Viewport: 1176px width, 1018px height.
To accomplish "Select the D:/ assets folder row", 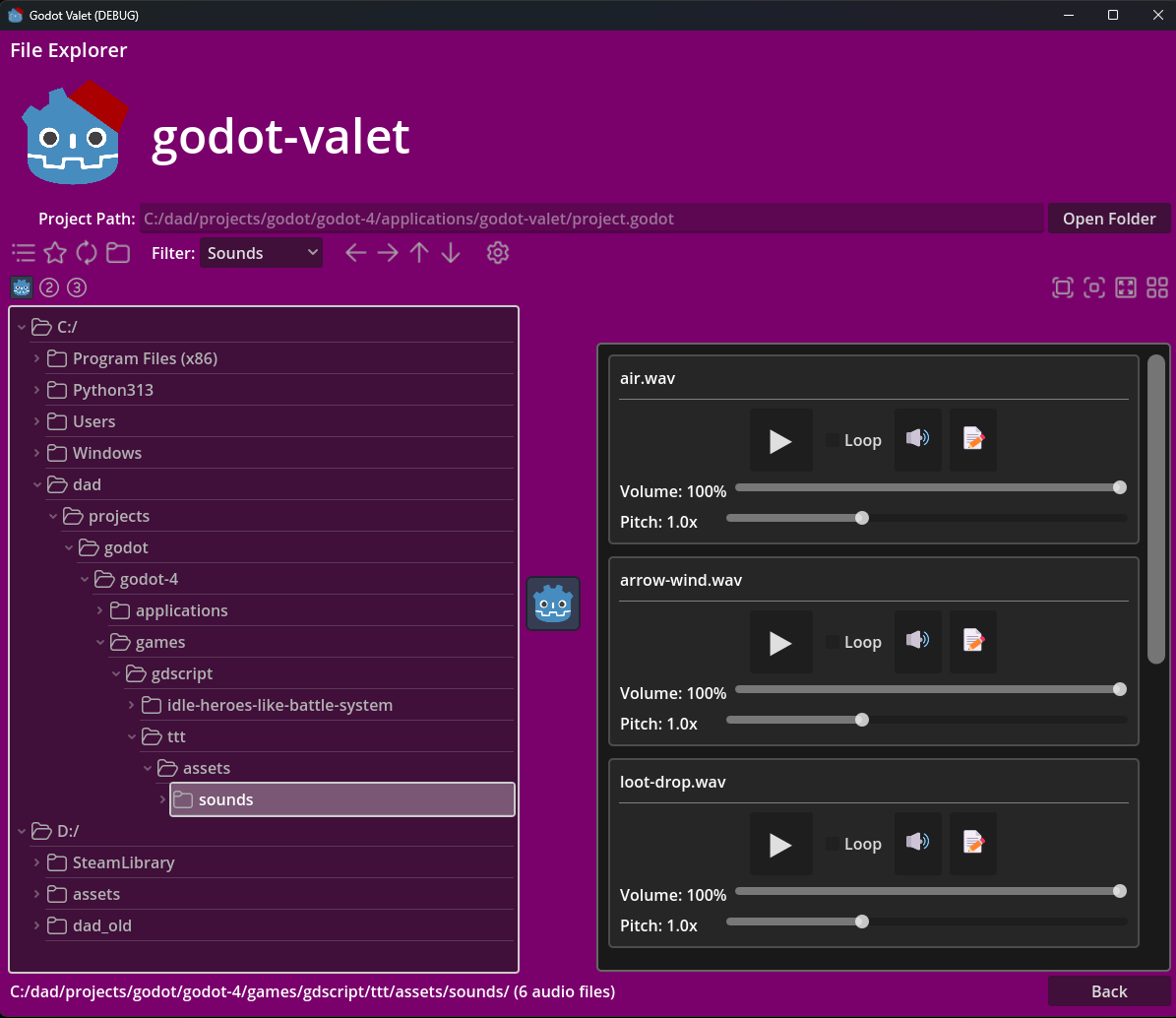I will (279, 894).
